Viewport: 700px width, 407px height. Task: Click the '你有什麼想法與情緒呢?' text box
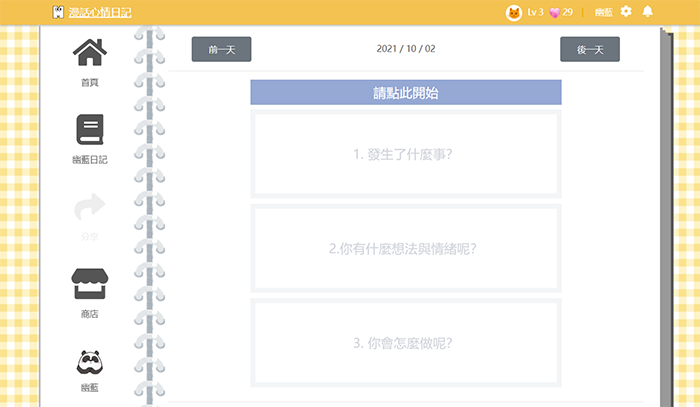tap(405, 248)
